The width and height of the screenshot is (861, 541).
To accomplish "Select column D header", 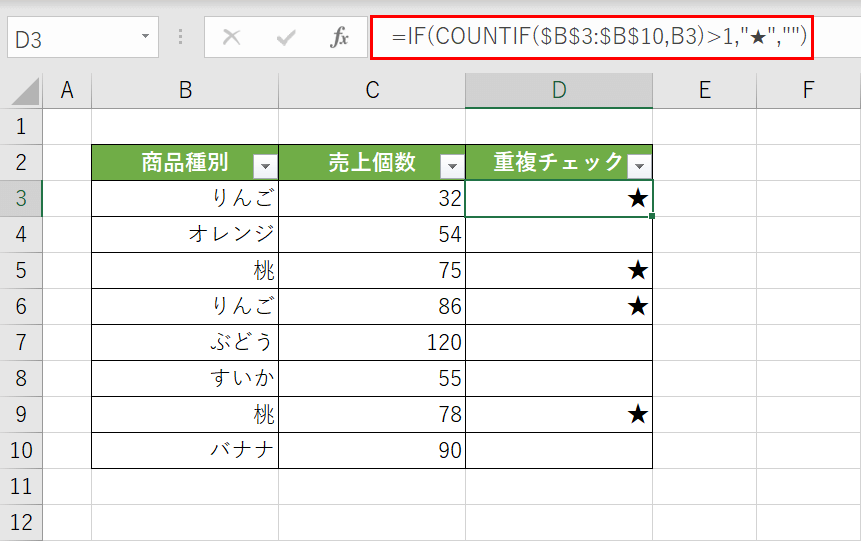I will [x=559, y=90].
